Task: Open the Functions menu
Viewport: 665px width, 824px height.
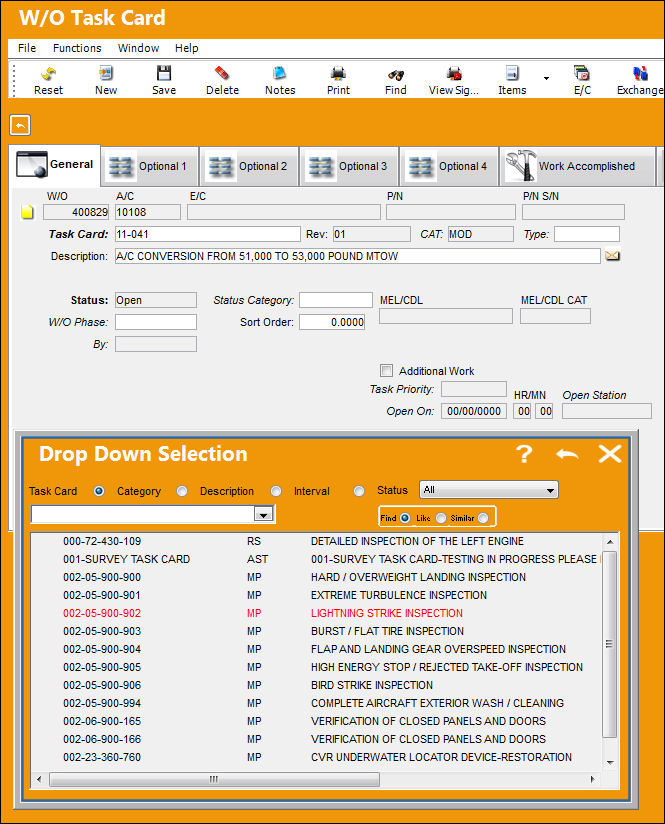Action: pyautogui.click(x=77, y=48)
